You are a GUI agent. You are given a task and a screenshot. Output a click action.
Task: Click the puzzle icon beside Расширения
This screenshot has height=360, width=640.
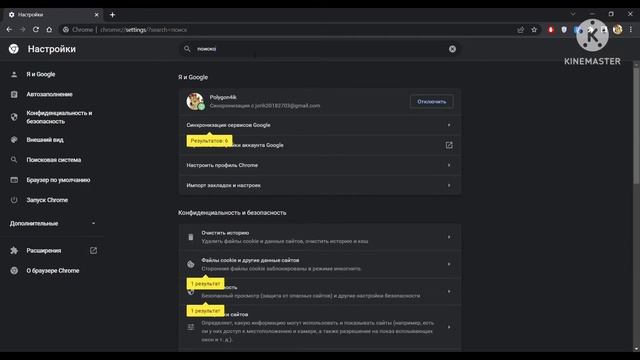pyautogui.click(x=14, y=251)
